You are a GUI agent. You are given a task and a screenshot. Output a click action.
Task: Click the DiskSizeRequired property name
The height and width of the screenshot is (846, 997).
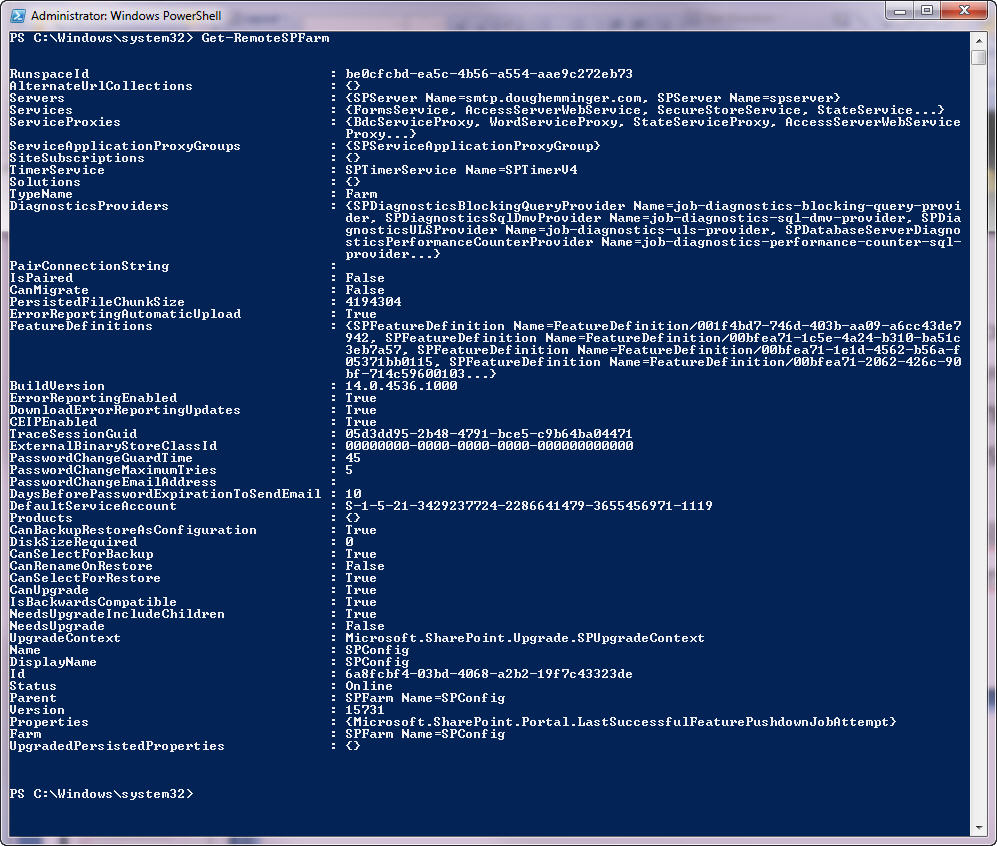pos(73,542)
